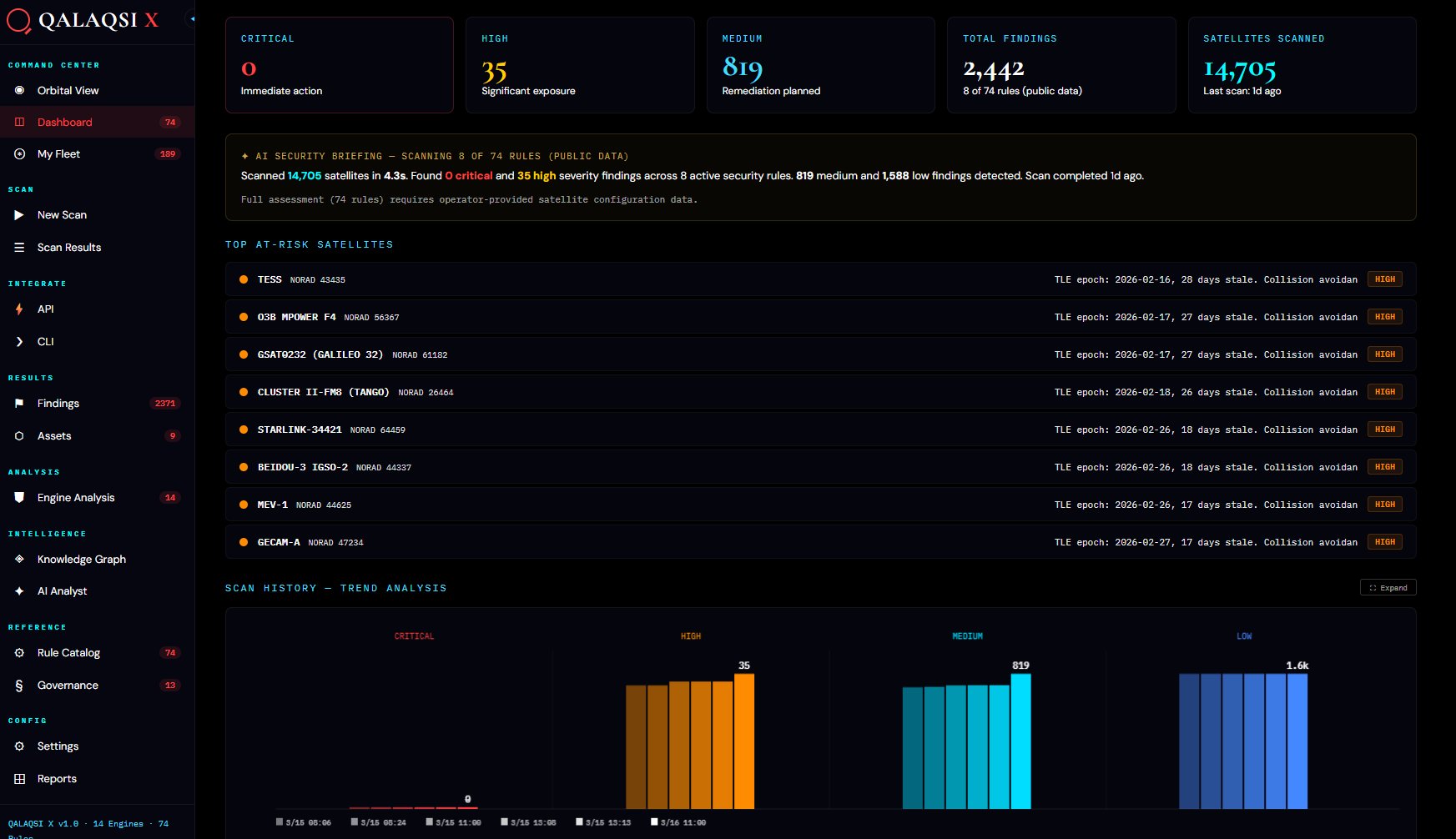Click the New Scan play icon
Viewport: 1456px width, 839px height.
click(x=18, y=214)
